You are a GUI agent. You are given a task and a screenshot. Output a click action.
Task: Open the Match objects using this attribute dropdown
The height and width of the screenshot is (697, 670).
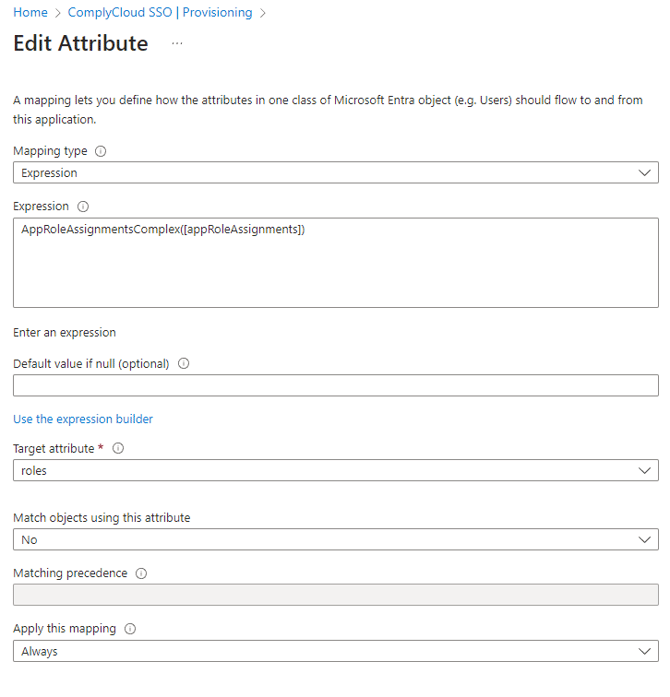pos(335,540)
